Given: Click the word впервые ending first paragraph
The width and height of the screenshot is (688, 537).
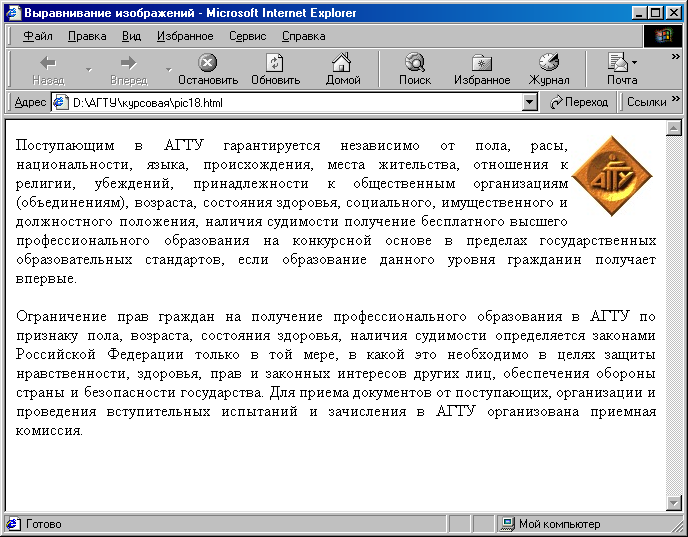Looking at the screenshot, I should click(46, 279).
